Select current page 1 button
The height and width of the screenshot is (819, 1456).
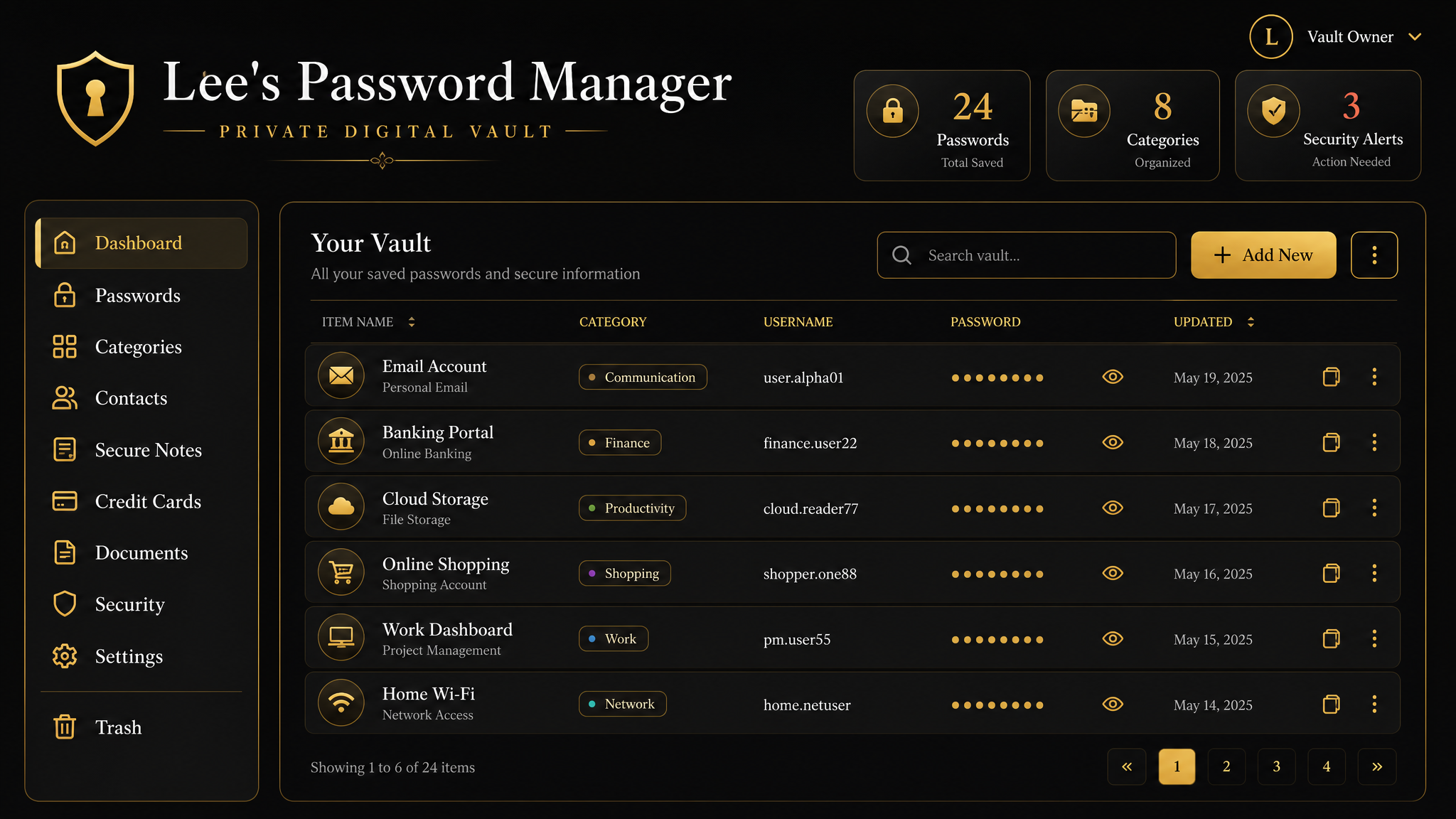point(1177,766)
